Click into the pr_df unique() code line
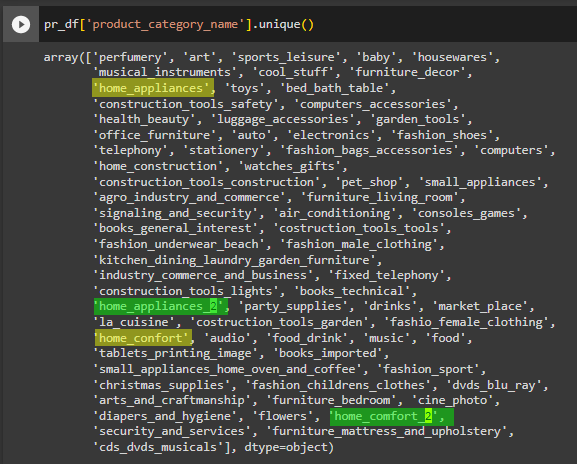577x464 pixels. 179,25
